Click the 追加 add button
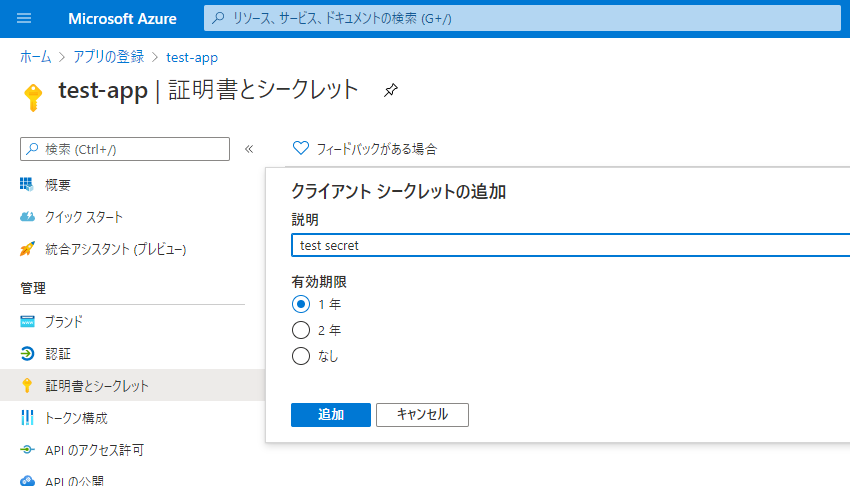The image size is (850, 486). click(331, 415)
